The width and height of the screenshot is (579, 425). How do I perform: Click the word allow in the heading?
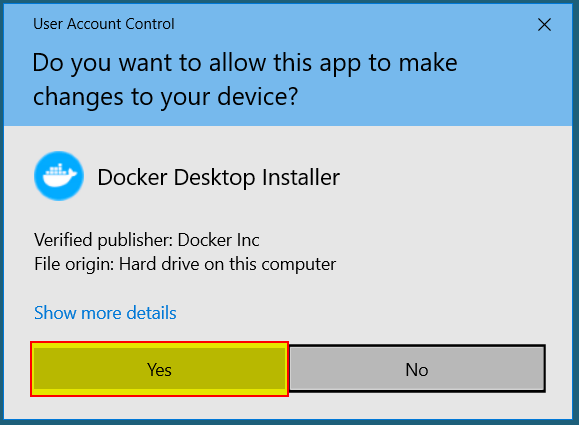(x=237, y=62)
